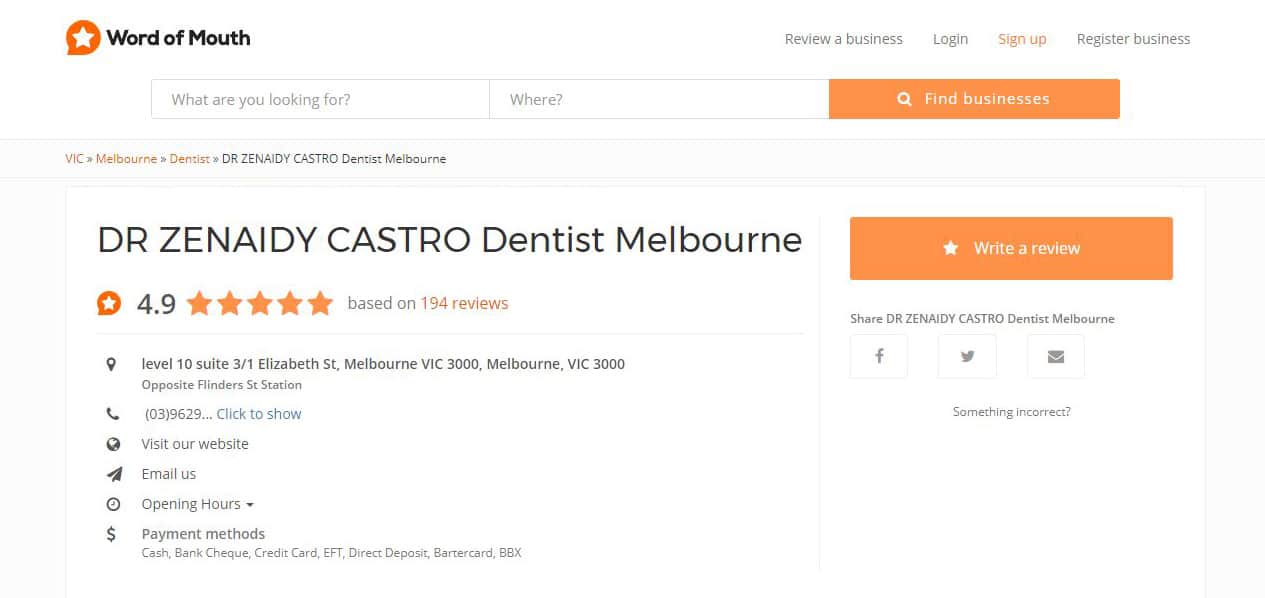The image size is (1265, 598).
Task: Click the orange rating badge icon
Action: [109, 303]
